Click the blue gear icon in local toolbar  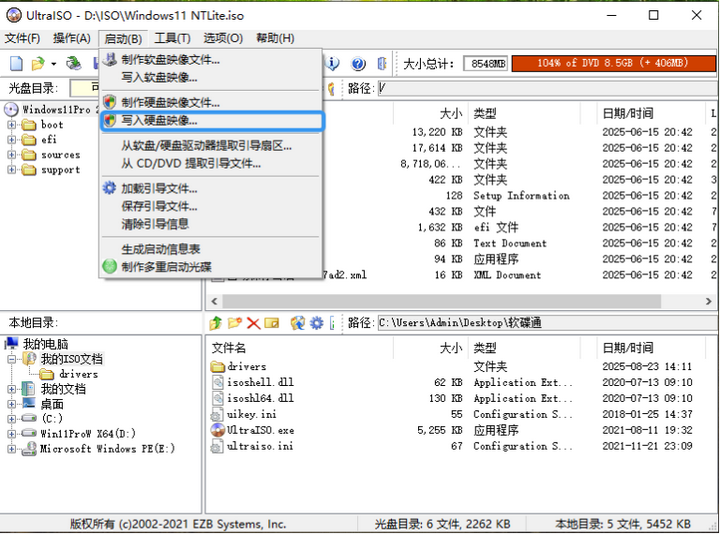[316, 323]
